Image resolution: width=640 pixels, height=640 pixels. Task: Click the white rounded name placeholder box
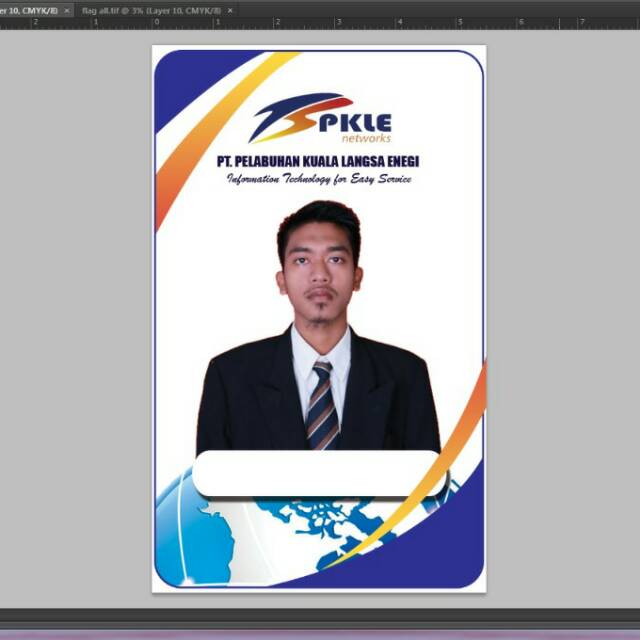coord(318,473)
